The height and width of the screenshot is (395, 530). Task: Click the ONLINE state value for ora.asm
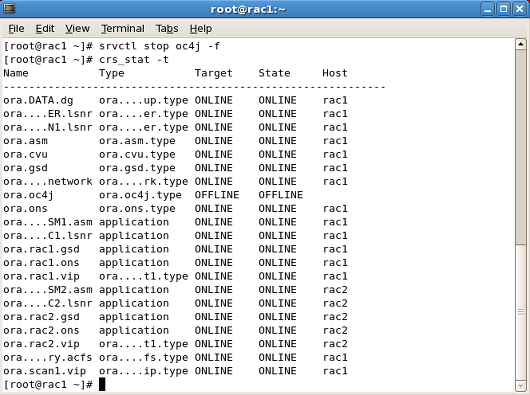278,141
